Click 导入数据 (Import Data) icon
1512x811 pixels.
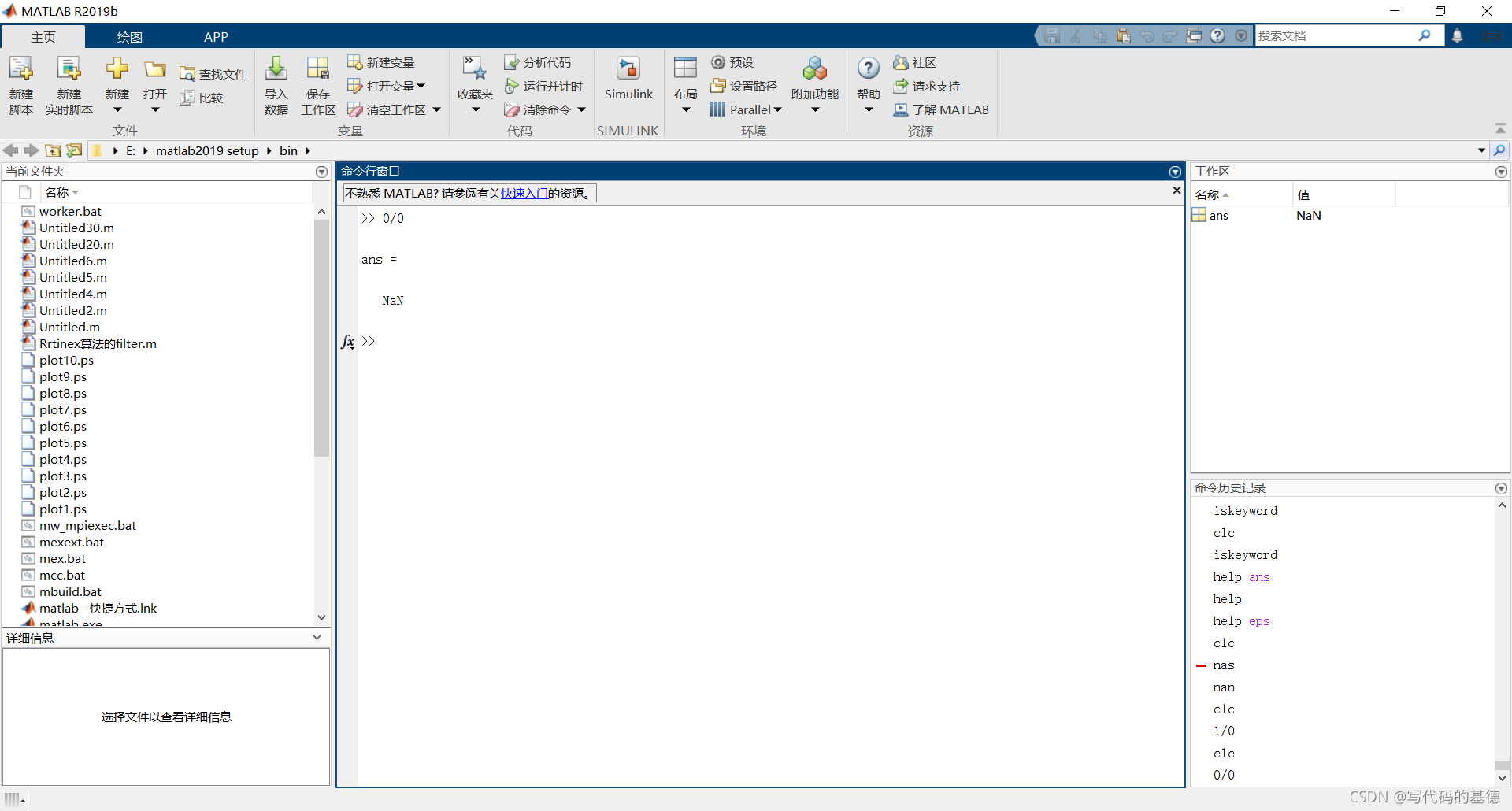click(276, 69)
